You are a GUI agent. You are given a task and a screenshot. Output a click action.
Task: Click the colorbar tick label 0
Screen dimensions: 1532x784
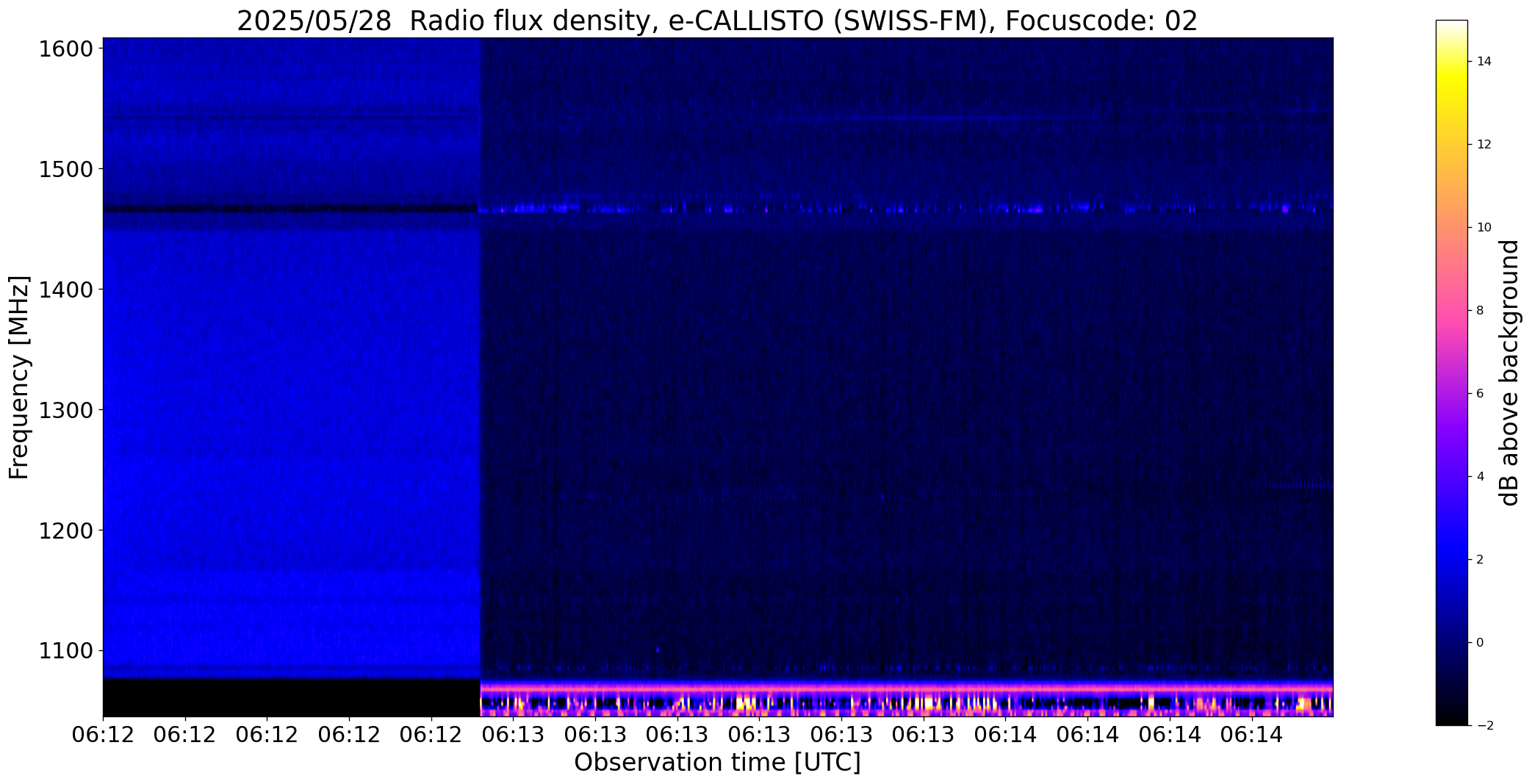pyautogui.click(x=1480, y=643)
